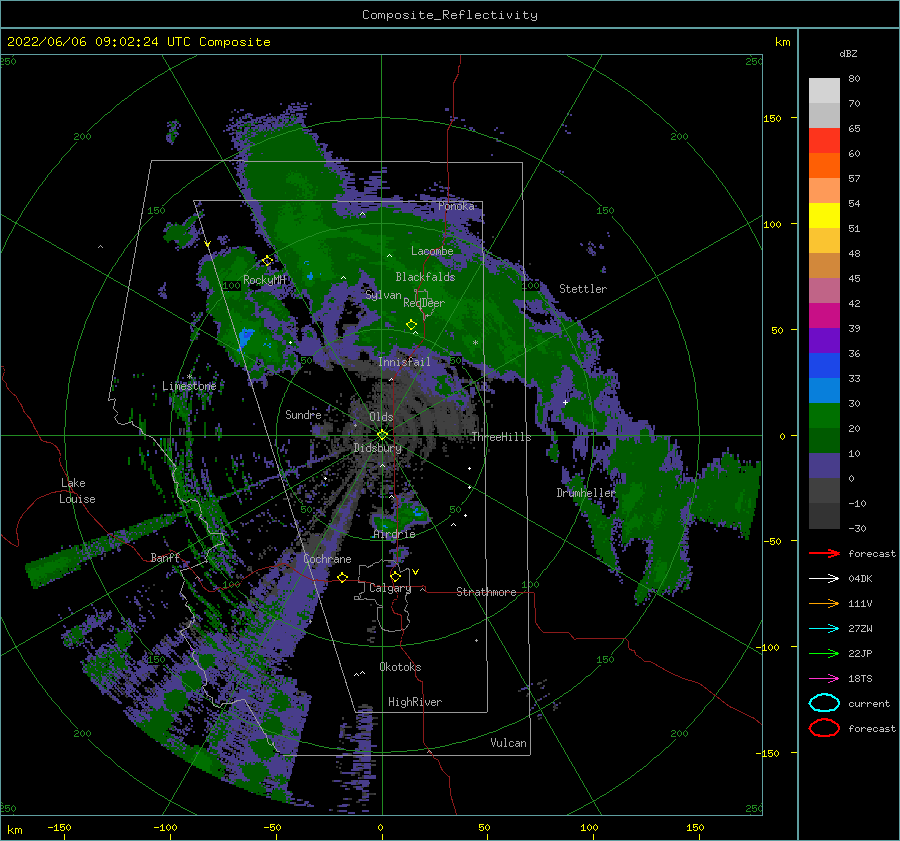900x841 pixels.
Task: Select the orange 111V arrow icon
Action: tap(824, 603)
